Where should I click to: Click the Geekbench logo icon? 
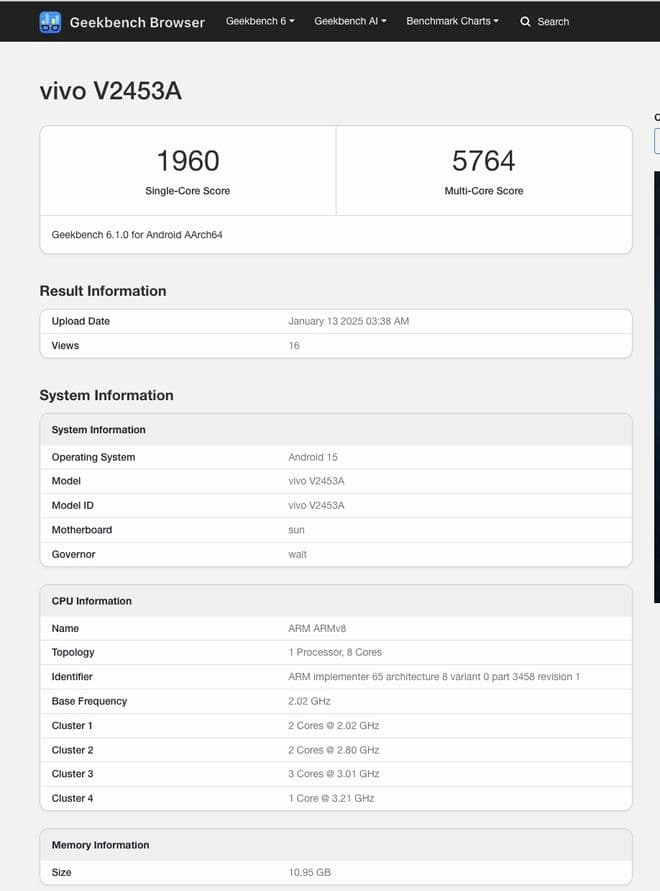coord(50,21)
